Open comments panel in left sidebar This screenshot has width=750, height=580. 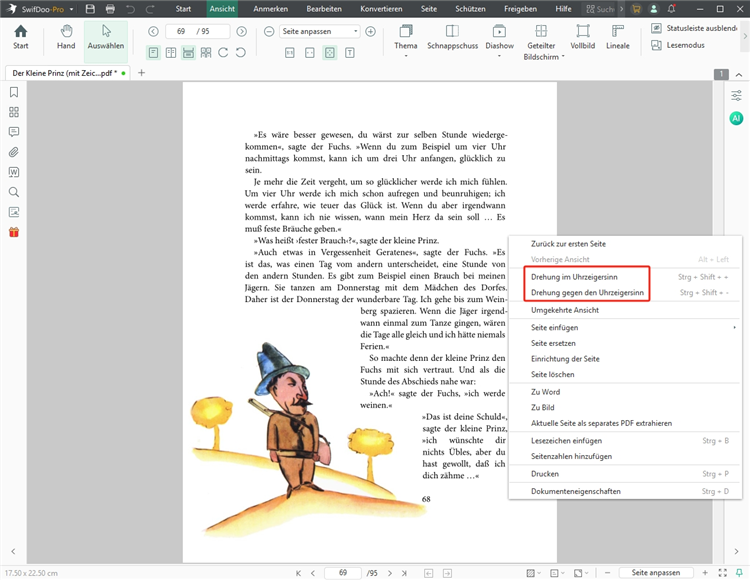(14, 132)
